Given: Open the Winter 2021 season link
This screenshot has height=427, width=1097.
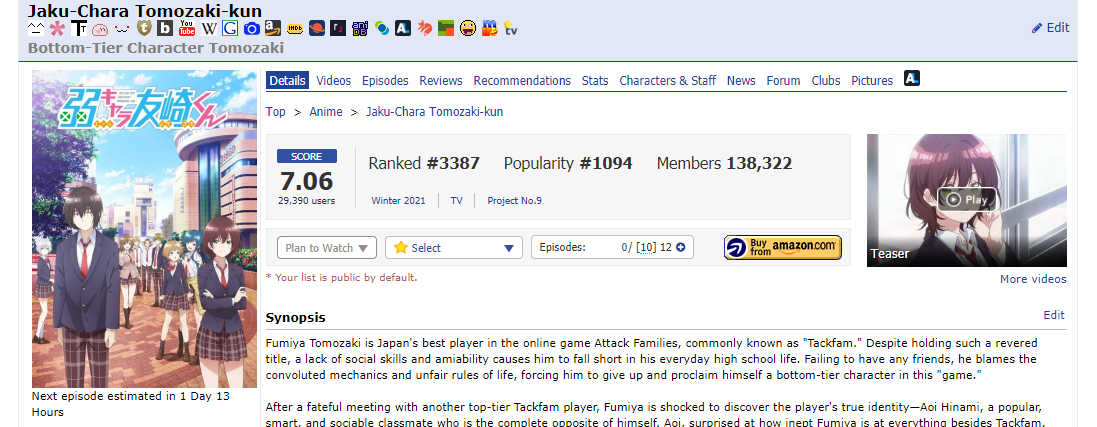Looking at the screenshot, I should point(398,201).
